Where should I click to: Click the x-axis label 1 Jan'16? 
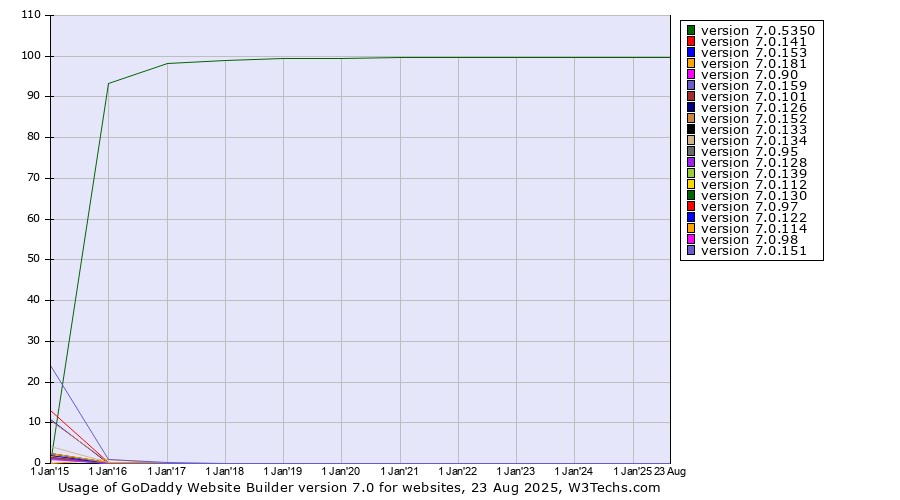pyautogui.click(x=107, y=471)
